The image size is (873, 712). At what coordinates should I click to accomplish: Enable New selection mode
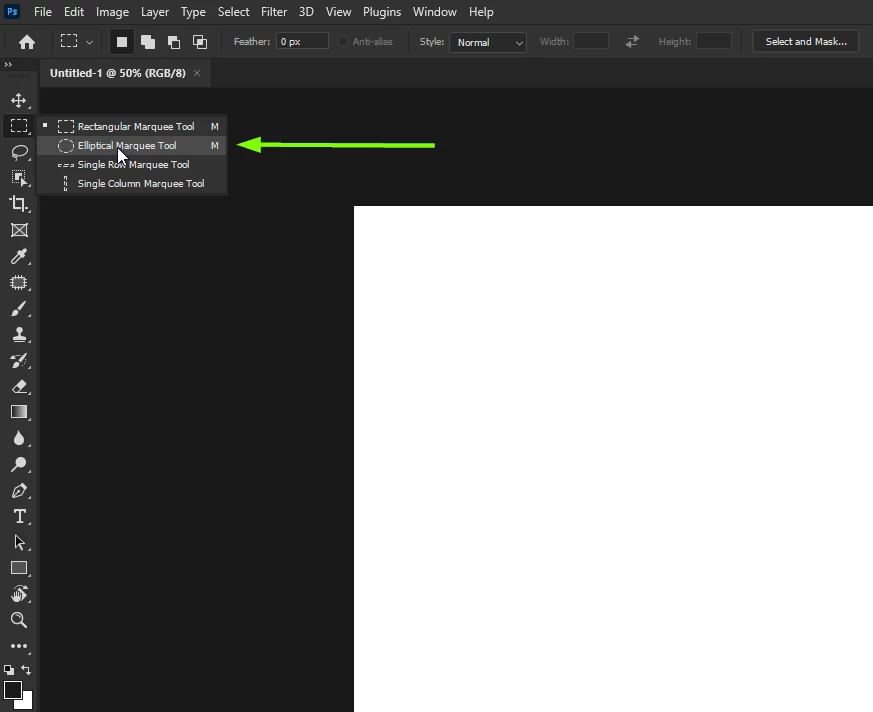(x=122, y=42)
